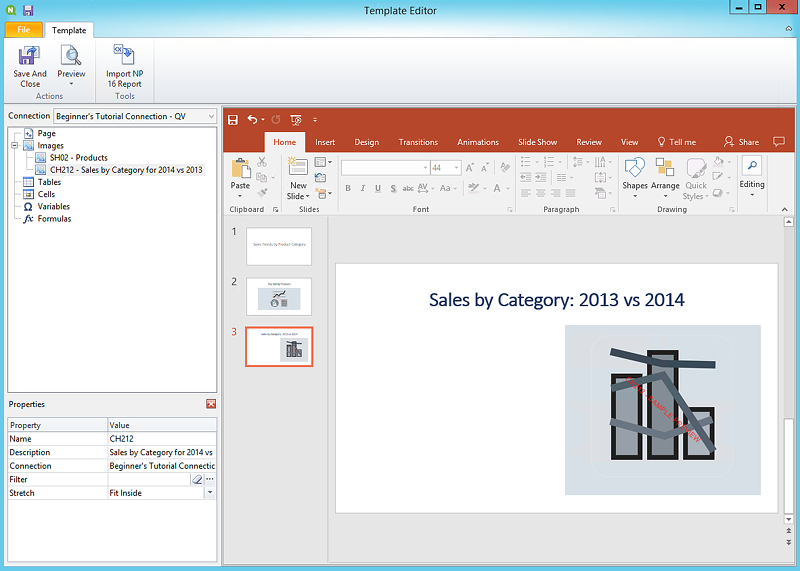Toggle underline text formatting
Screen dimensions: 800x571
(376, 188)
